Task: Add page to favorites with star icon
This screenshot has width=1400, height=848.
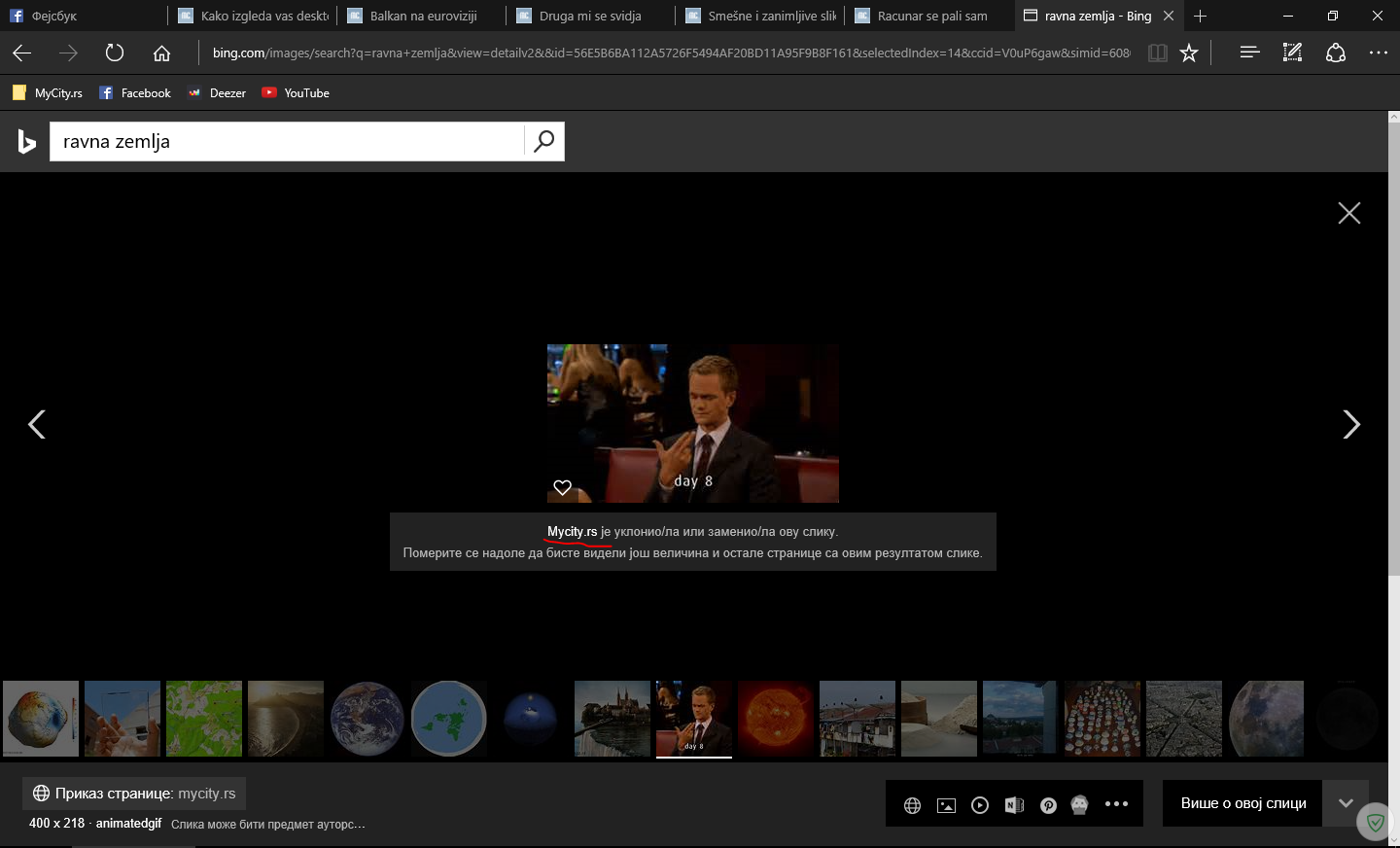Action: click(1189, 53)
